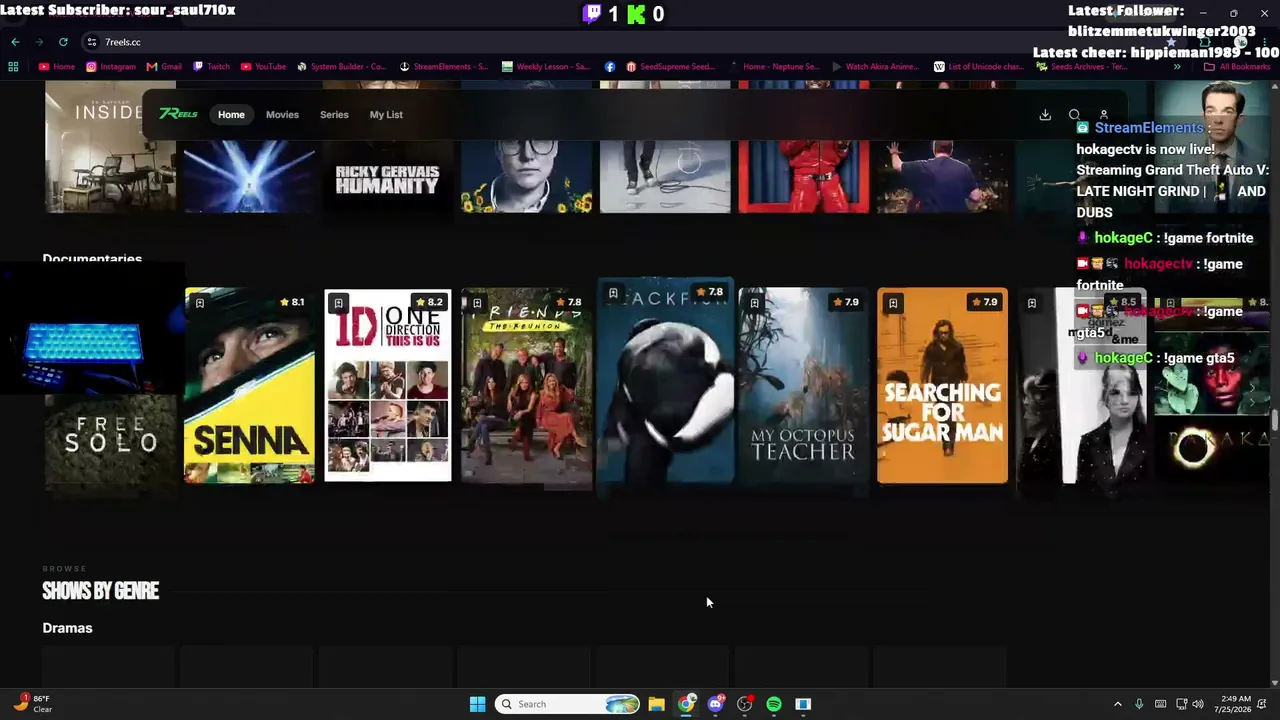Open the All Bookmarks folder
The width and height of the screenshot is (1280, 720).
[x=1237, y=67]
